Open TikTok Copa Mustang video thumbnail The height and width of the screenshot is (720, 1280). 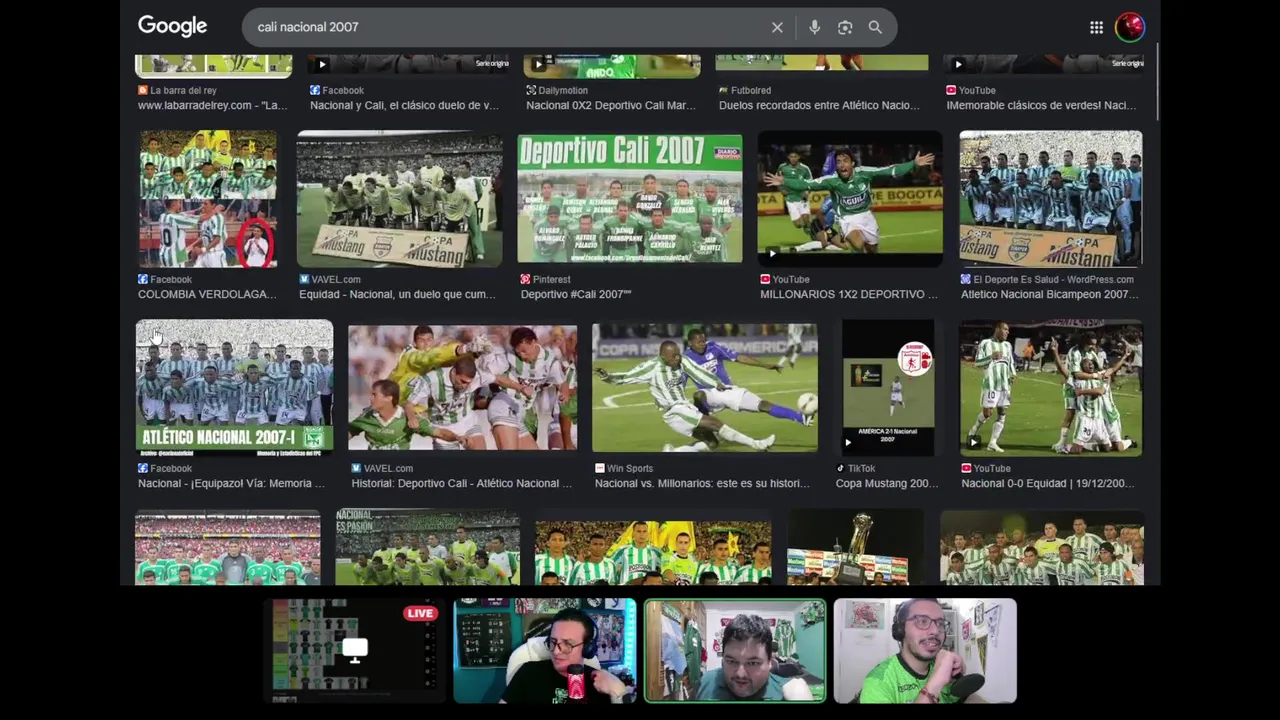(x=888, y=387)
